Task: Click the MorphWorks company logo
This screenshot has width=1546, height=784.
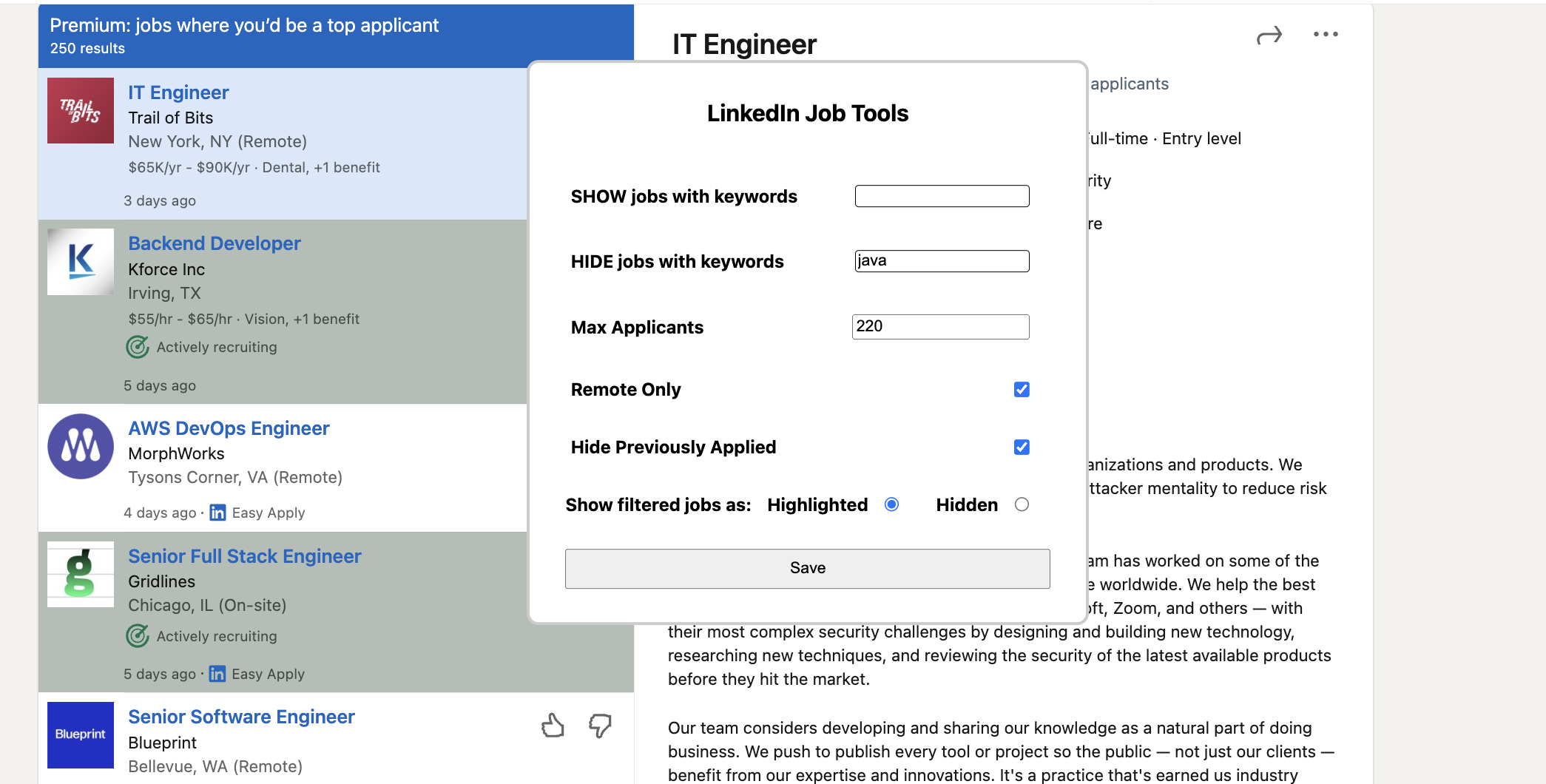Action: 81,446
